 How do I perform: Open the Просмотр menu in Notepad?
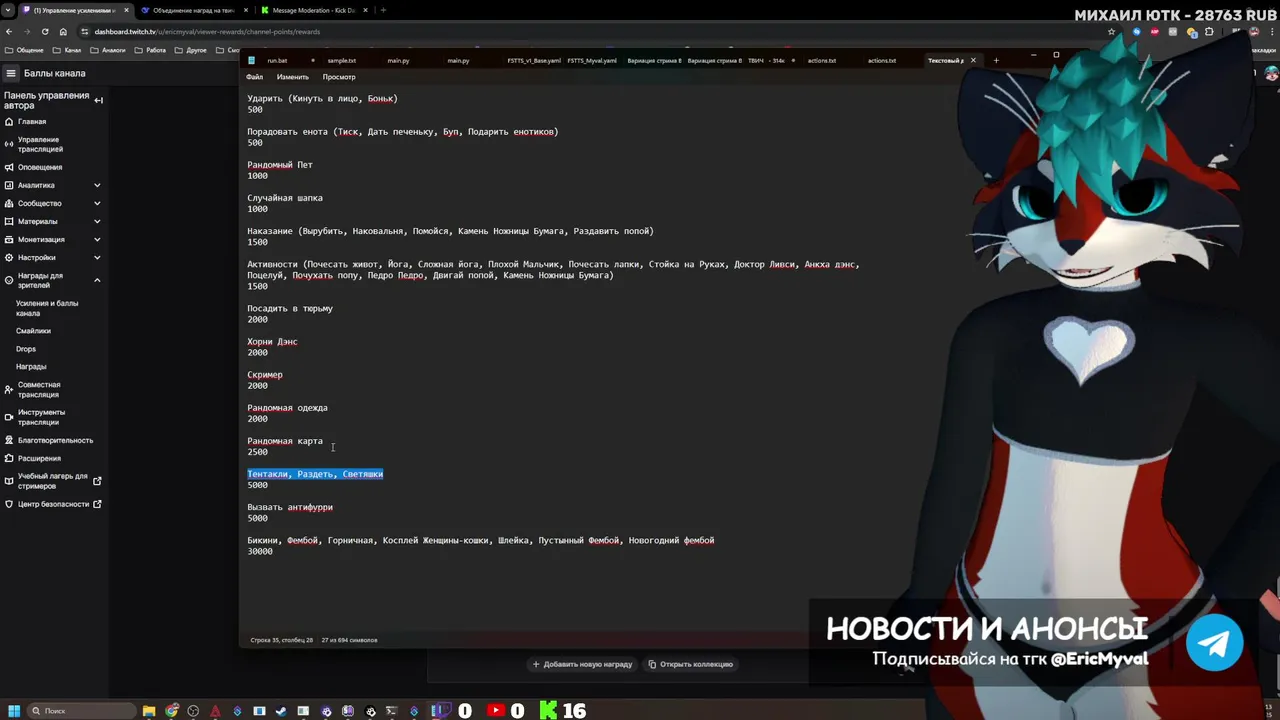click(x=339, y=77)
